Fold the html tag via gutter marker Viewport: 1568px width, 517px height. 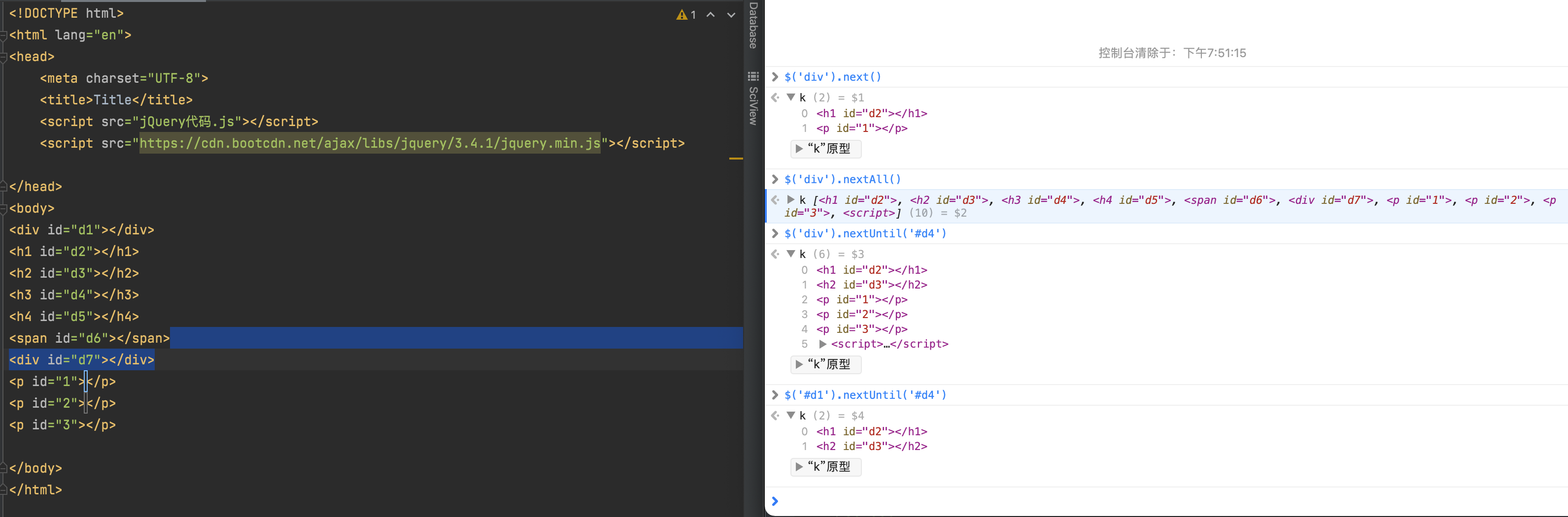click(x=3, y=35)
